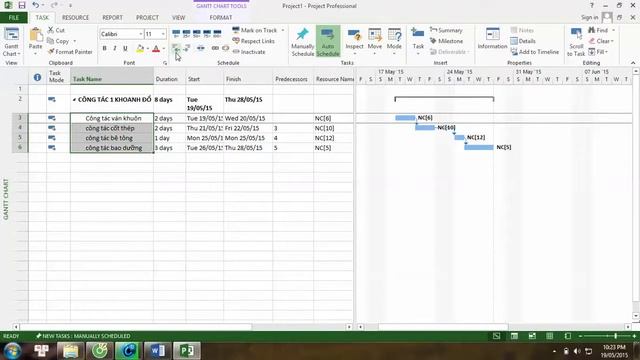640x360 pixels.
Task: Set task to 75% complete
Action: tap(207, 33)
